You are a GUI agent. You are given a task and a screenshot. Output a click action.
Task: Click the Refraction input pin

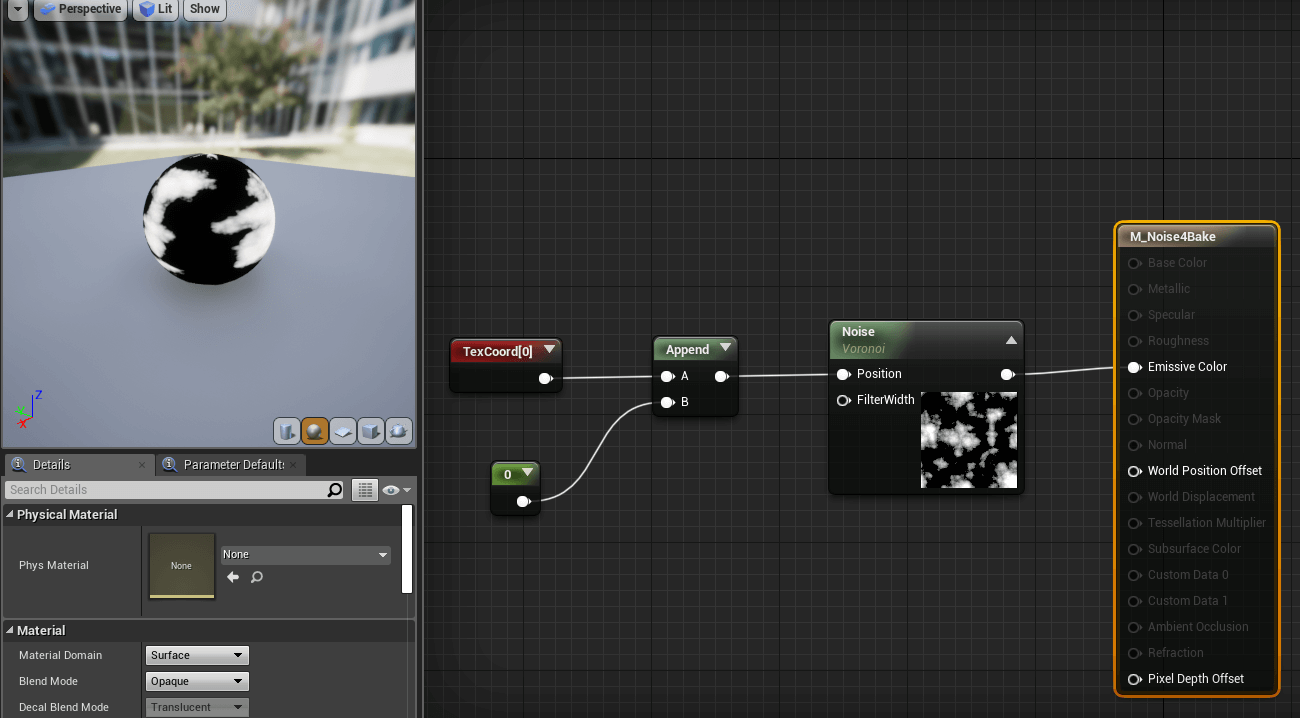tap(1135, 653)
